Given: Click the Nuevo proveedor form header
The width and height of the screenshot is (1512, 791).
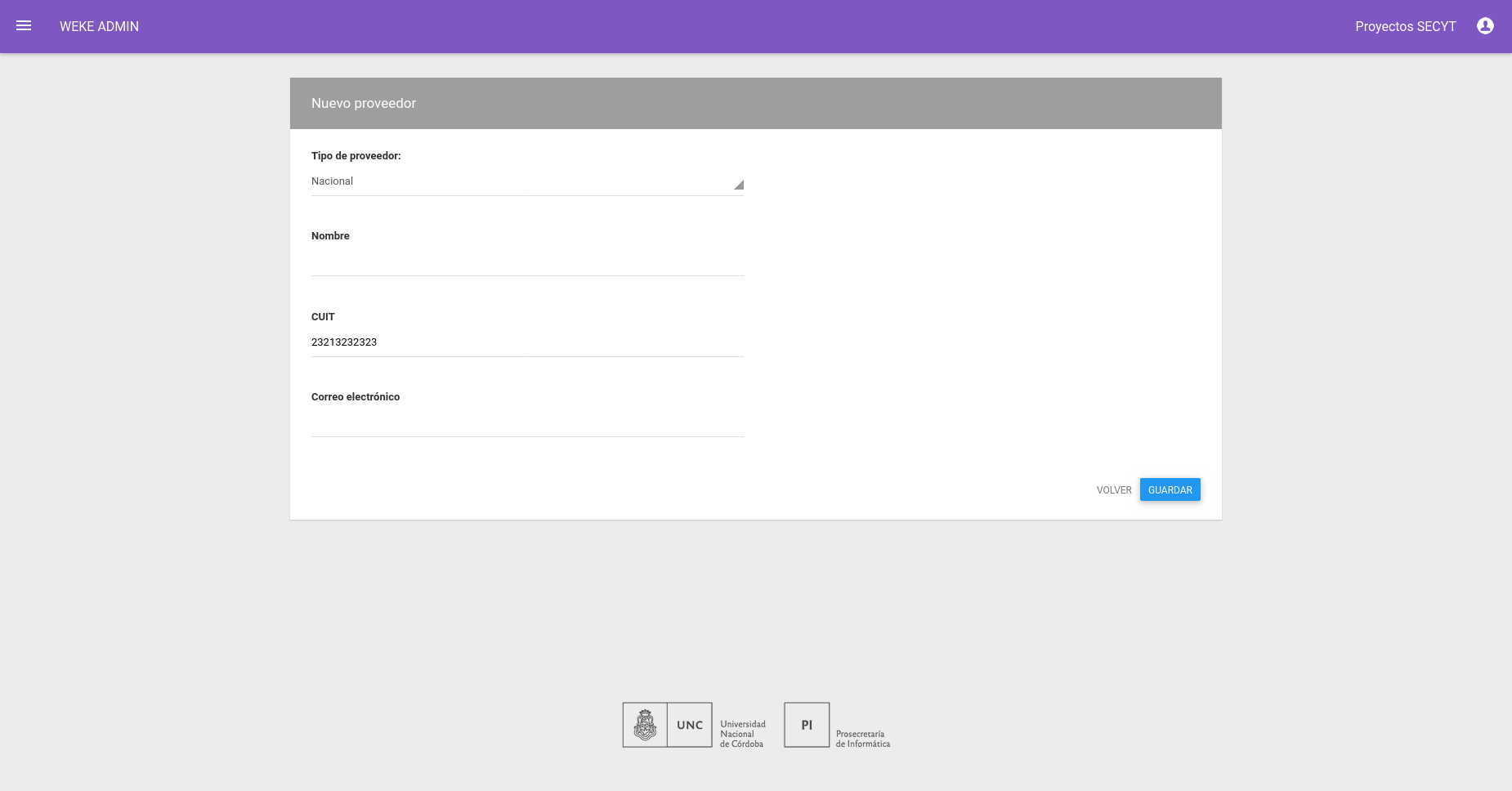Looking at the screenshot, I should point(755,103).
